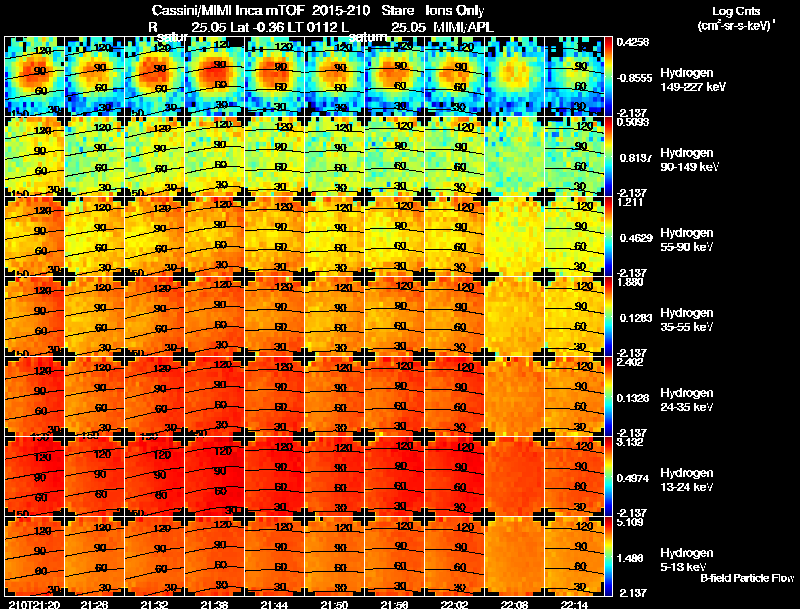
Task: Click the color bar beside Hydrogen 5-13 keV
Action: [x=608, y=556]
